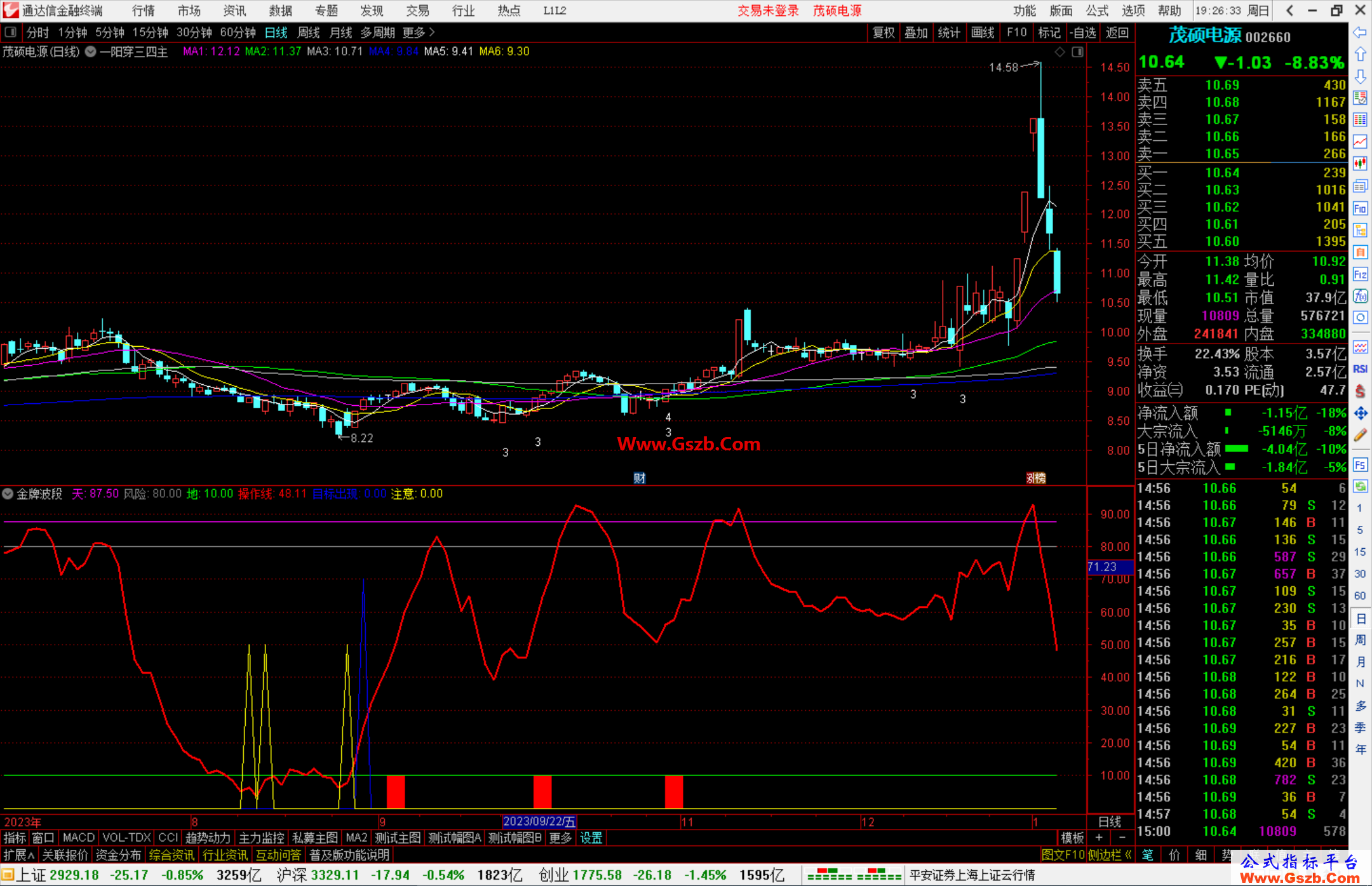This screenshot has height=886, width=1372.
Task: Switch to the 细 tab below trade list
Action: 1200,855
